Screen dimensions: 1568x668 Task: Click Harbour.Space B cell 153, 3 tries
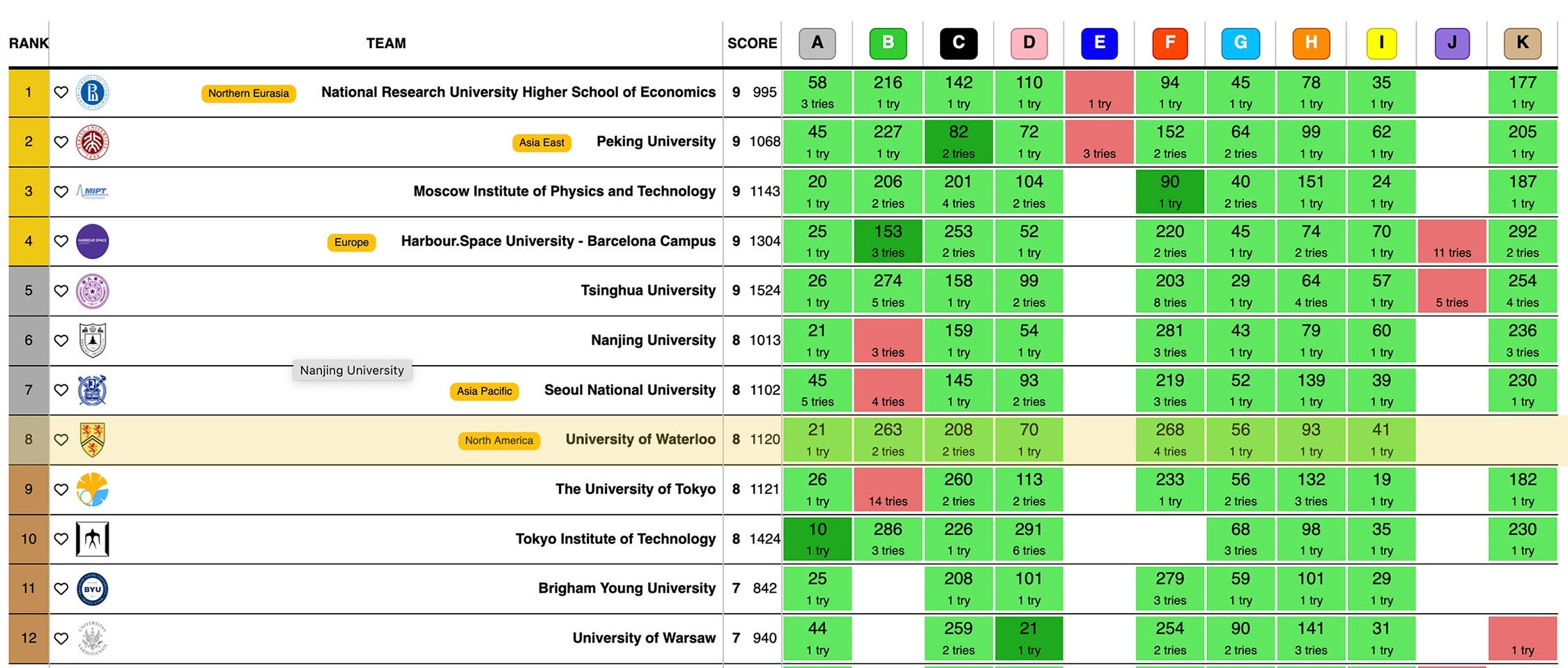[888, 241]
